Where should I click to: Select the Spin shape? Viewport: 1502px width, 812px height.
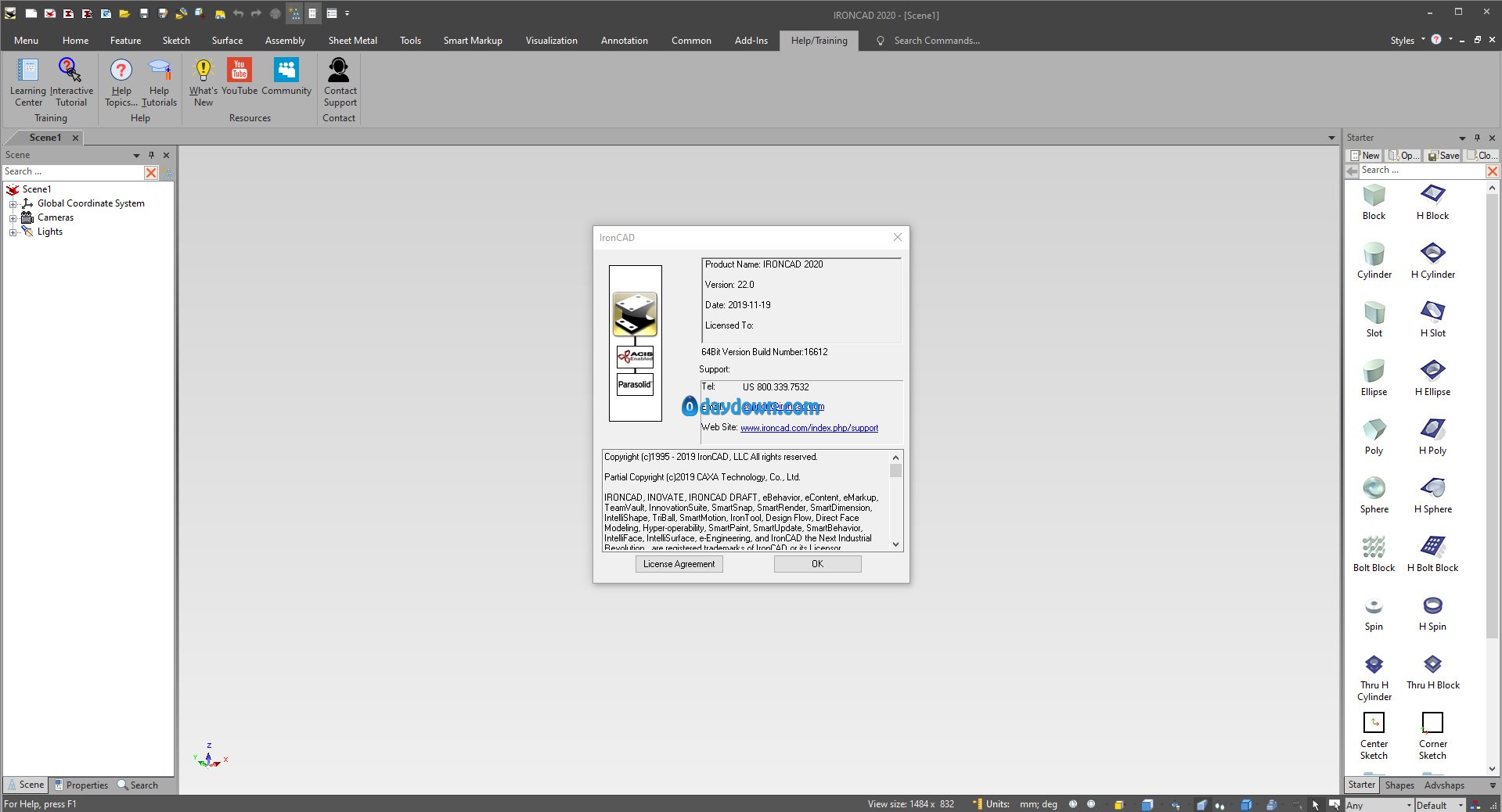click(1374, 613)
